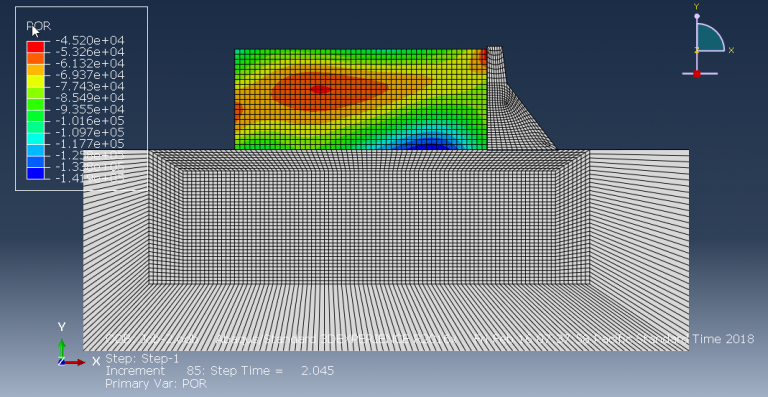768x397 pixels.
Task: Pick the blue minimum region of the contour
Action: click(430, 145)
